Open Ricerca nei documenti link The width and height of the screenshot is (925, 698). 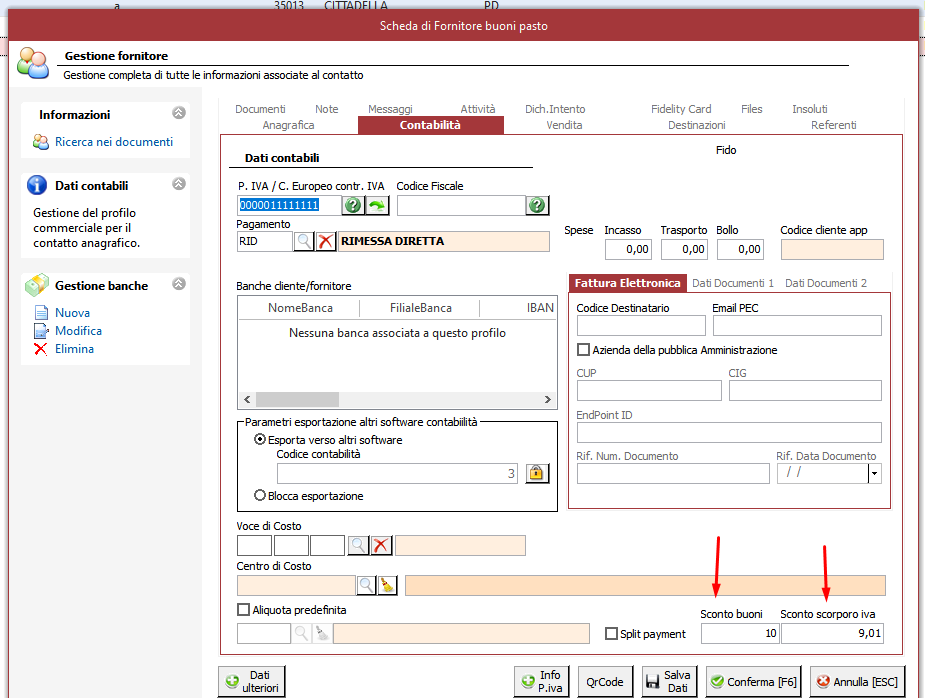113,142
